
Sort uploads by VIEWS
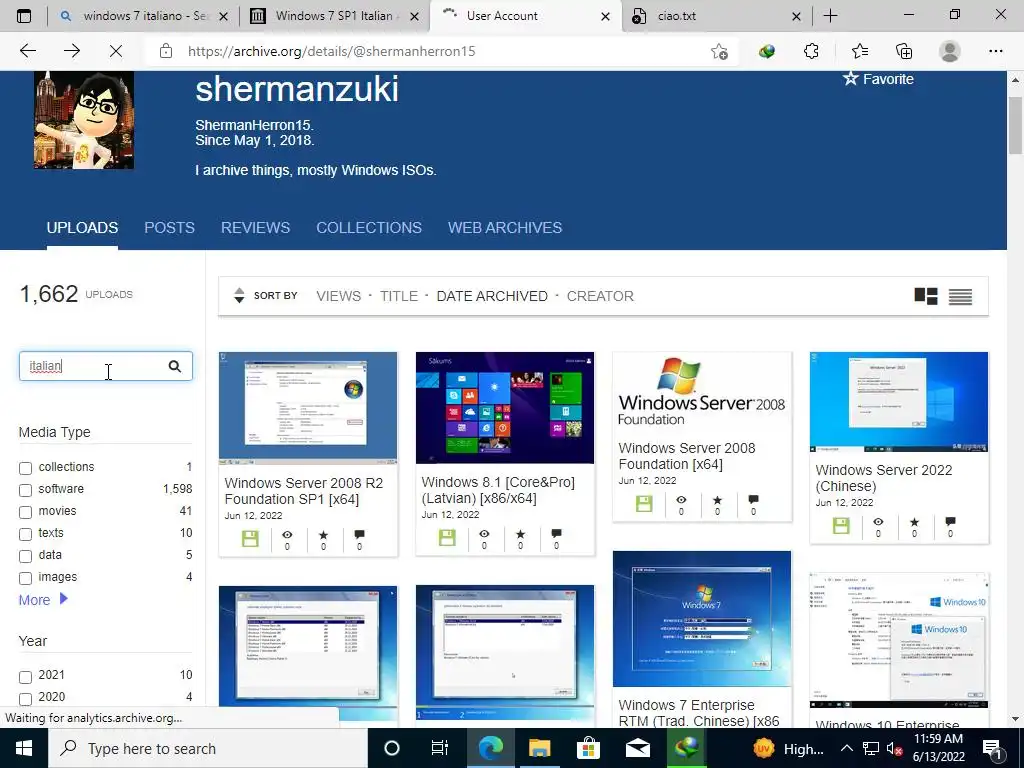338,296
